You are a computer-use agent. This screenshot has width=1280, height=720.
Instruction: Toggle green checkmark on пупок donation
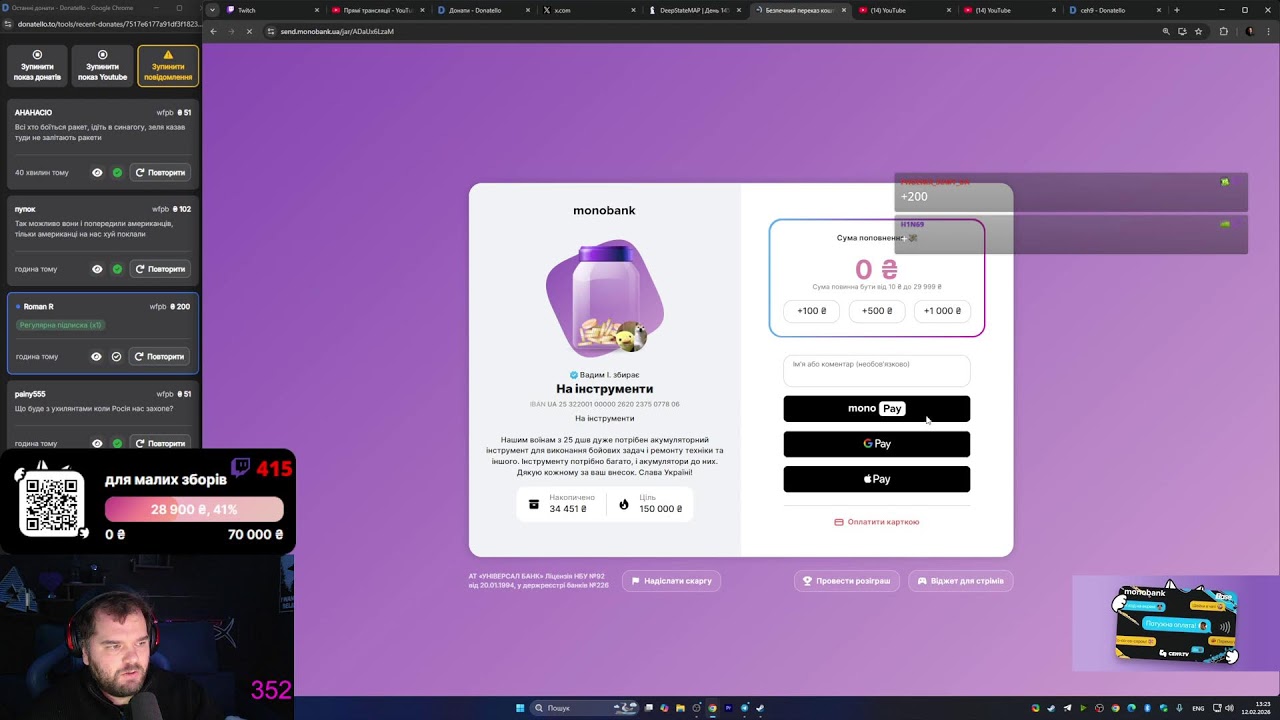(x=117, y=269)
